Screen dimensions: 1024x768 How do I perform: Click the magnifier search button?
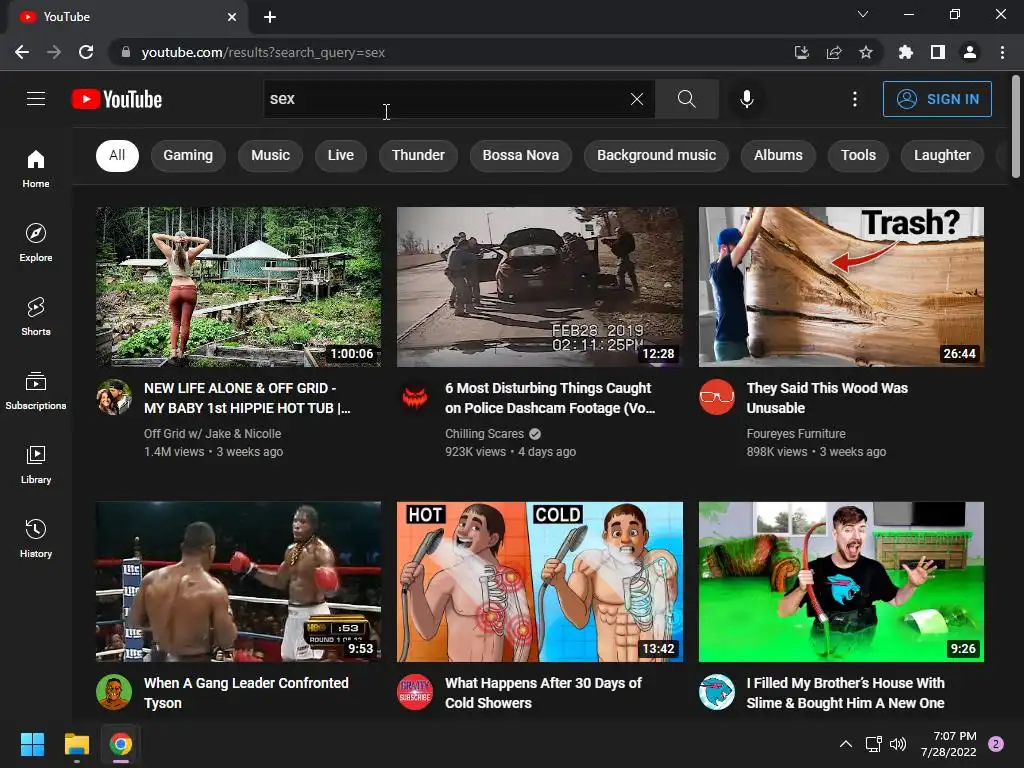pos(686,99)
